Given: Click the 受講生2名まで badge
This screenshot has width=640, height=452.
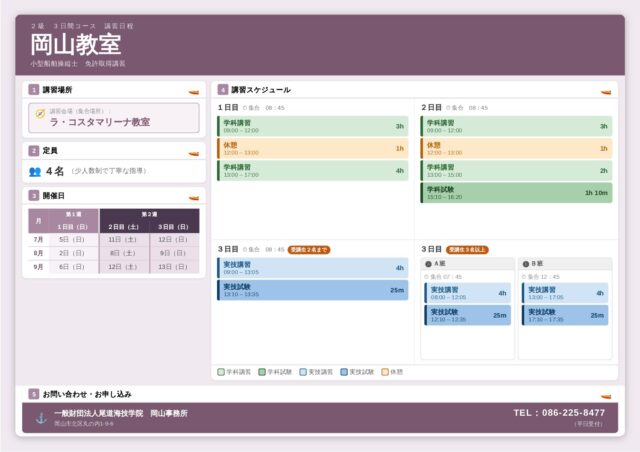Looking at the screenshot, I should click(309, 249).
